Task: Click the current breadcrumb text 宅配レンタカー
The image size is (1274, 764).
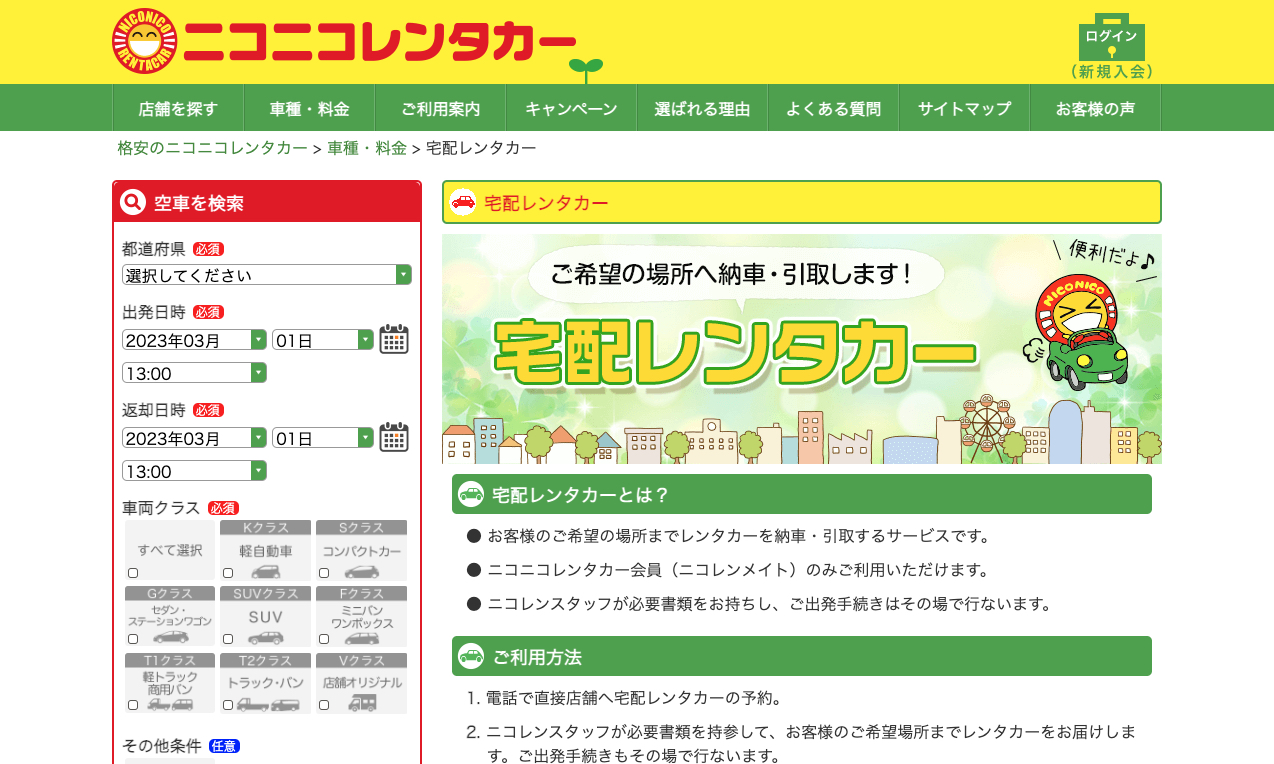Action: [481, 148]
